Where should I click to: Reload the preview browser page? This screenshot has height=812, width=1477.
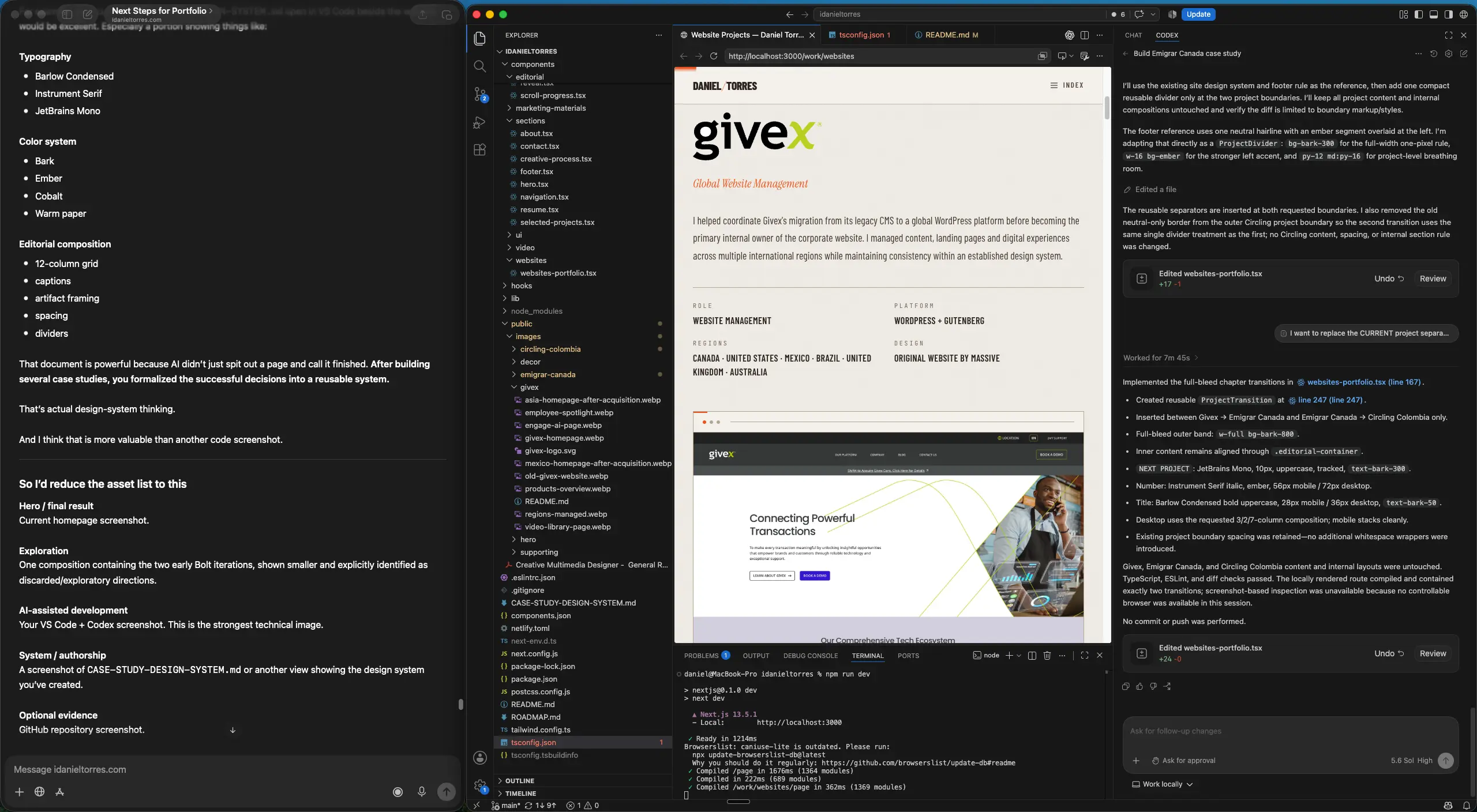(714, 56)
